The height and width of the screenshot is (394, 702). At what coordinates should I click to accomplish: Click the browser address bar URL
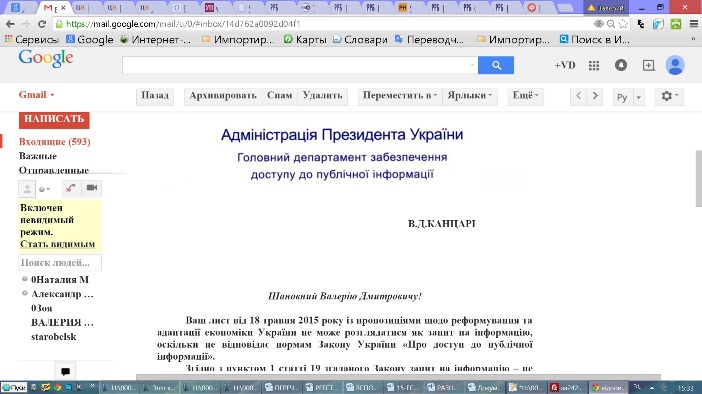tap(184, 24)
